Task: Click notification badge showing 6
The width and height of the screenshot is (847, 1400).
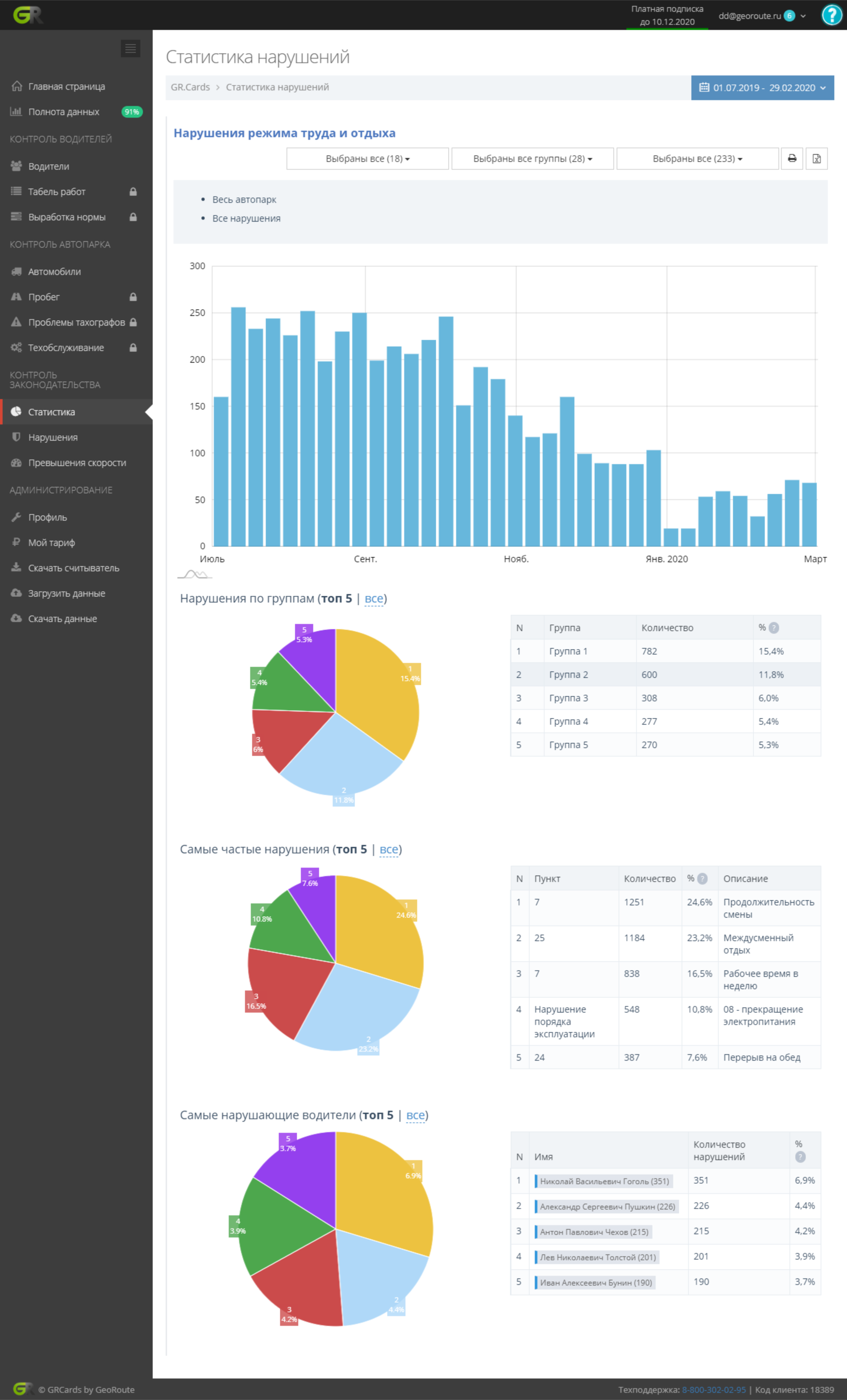Action: point(789,16)
